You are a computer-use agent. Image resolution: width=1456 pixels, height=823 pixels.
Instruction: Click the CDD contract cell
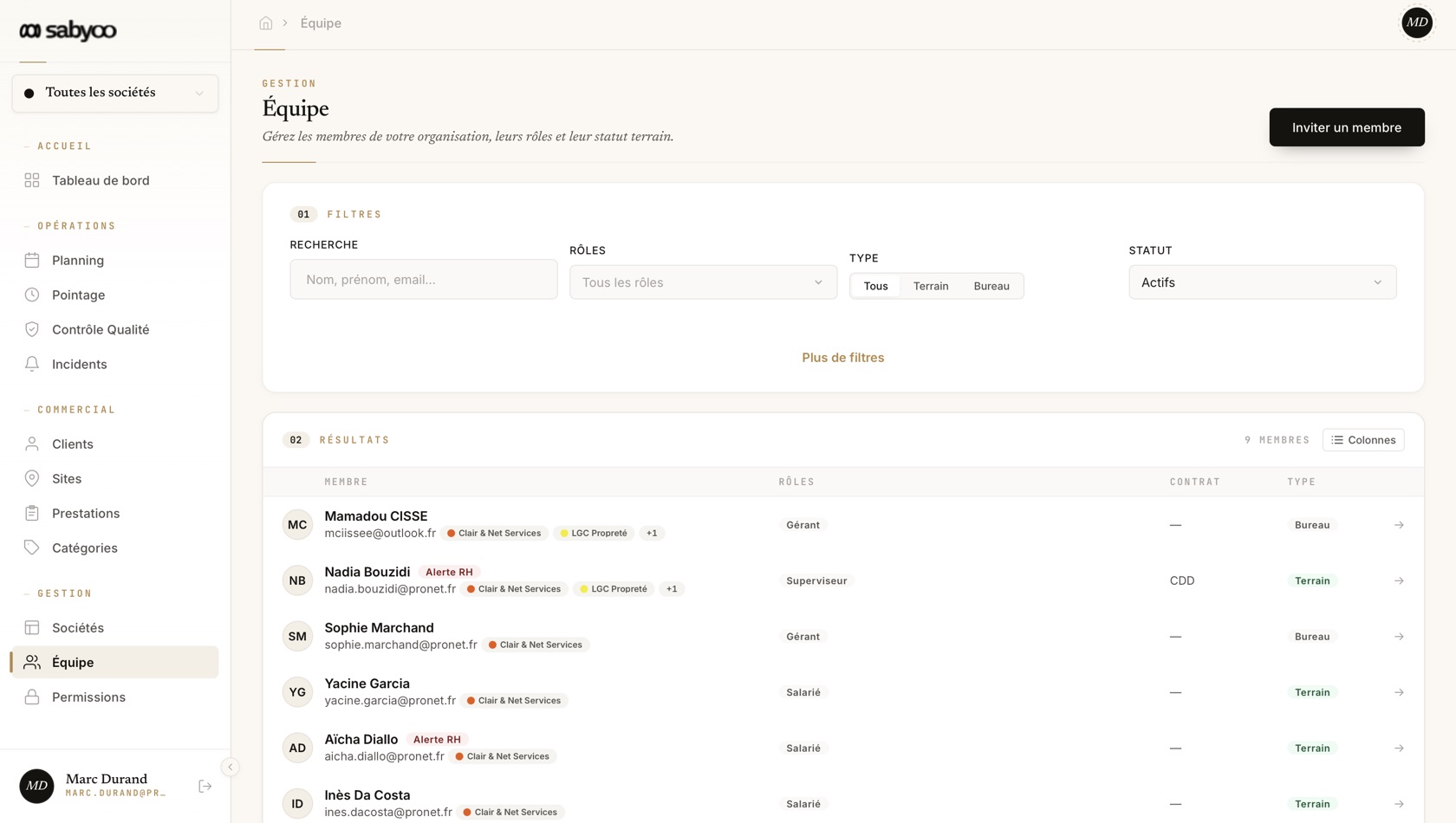1182,581
